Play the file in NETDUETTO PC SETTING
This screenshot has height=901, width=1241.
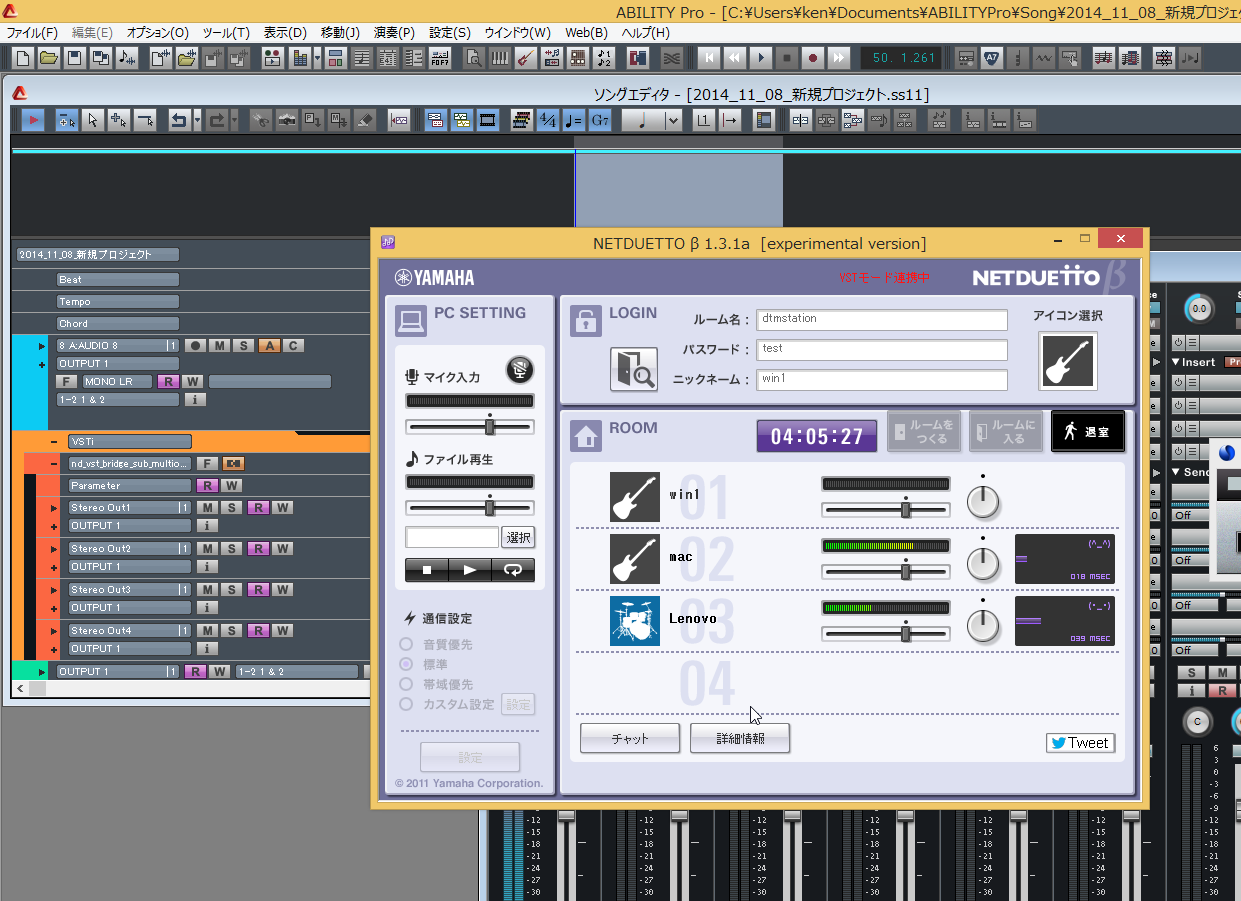[470, 570]
